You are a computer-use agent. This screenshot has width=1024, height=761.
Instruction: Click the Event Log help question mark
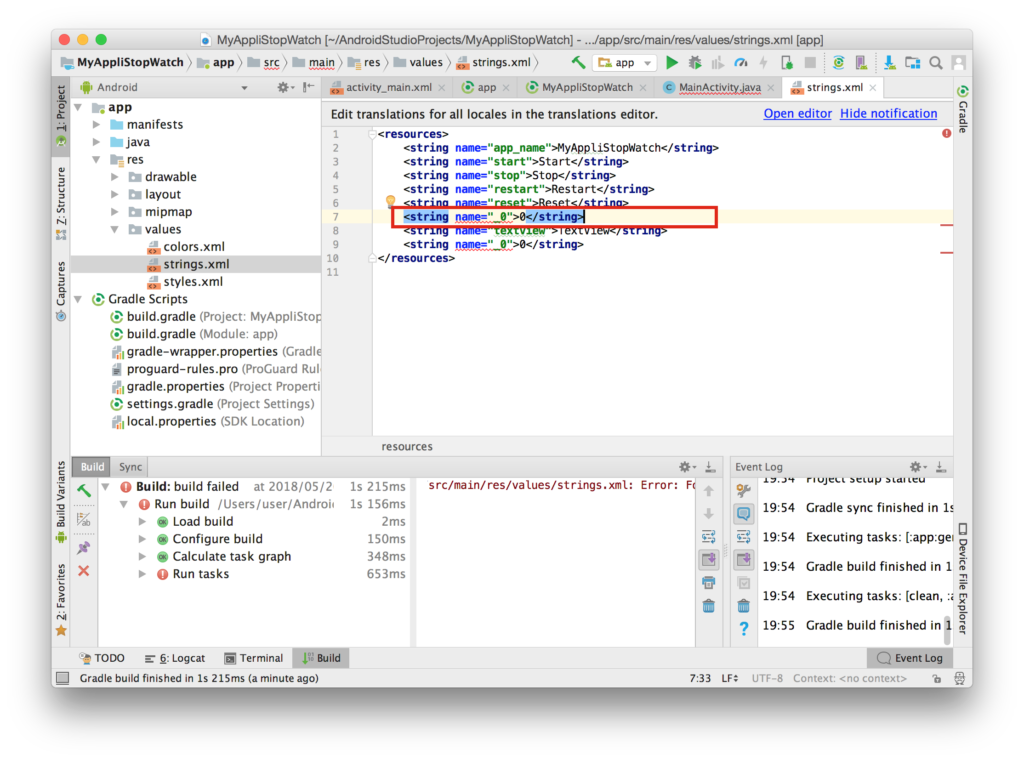tap(743, 628)
